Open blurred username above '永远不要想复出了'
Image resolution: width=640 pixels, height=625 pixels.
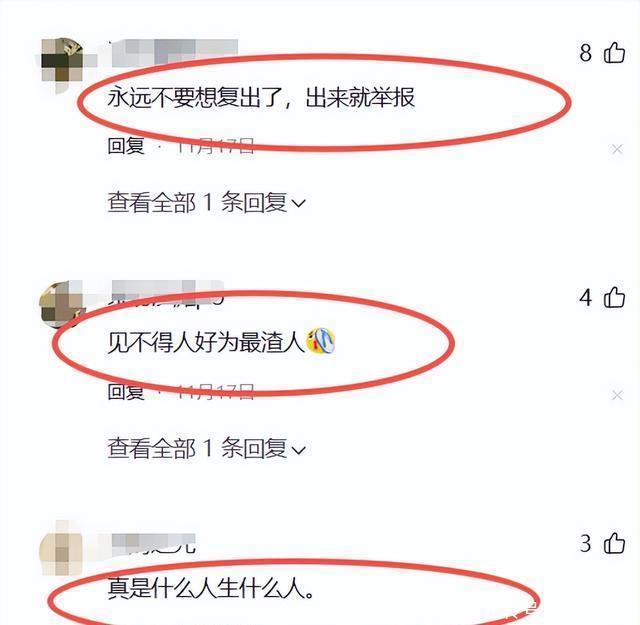pos(174,51)
